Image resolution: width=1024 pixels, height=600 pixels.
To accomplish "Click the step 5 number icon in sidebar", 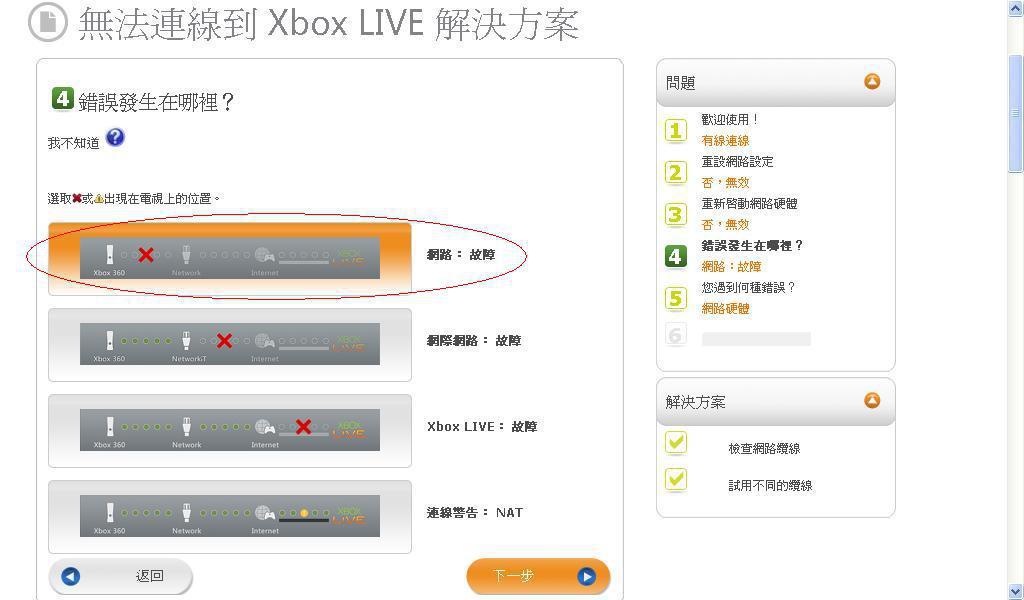I will click(x=676, y=298).
